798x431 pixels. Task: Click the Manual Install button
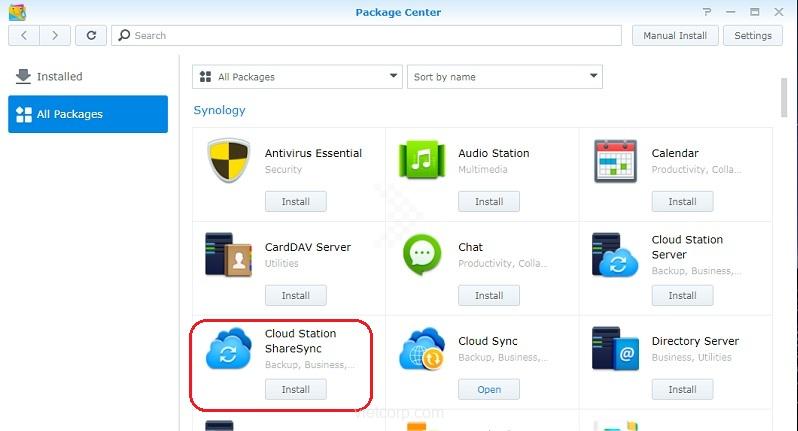click(x=675, y=35)
